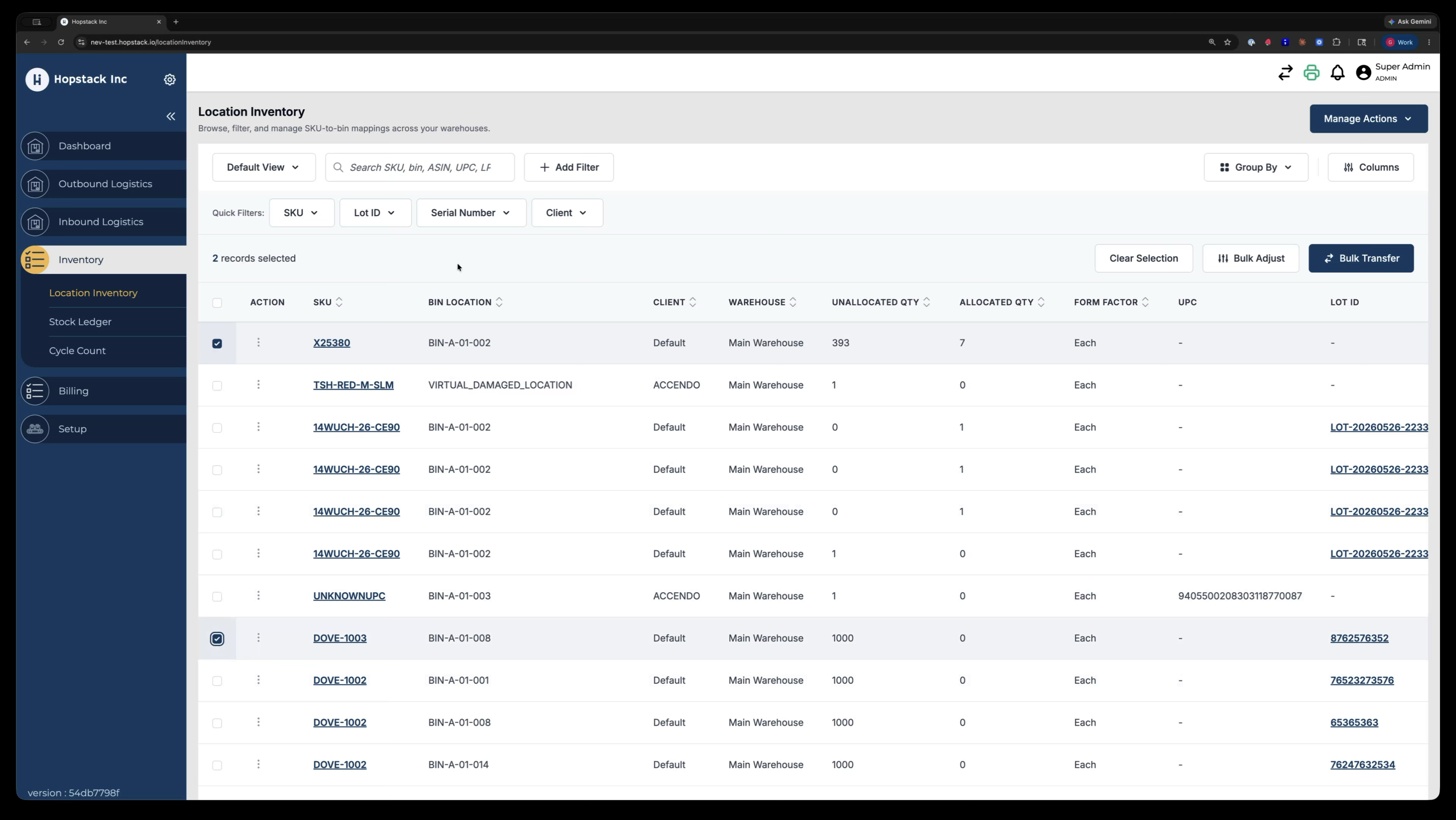Screen dimensions: 1456x820
Task: Sort by the Unallocated Qty column arrows
Action: tap(927, 302)
